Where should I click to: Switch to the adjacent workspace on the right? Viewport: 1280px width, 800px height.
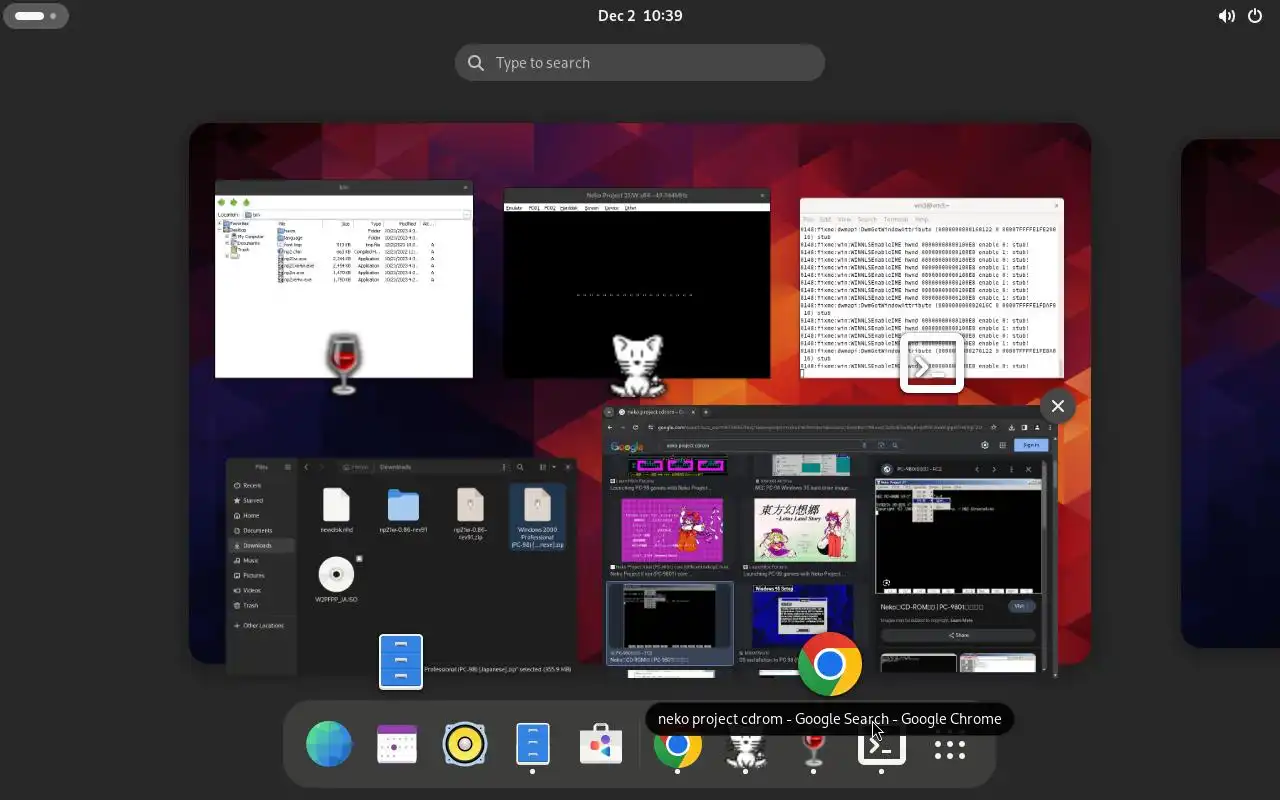point(1230,393)
